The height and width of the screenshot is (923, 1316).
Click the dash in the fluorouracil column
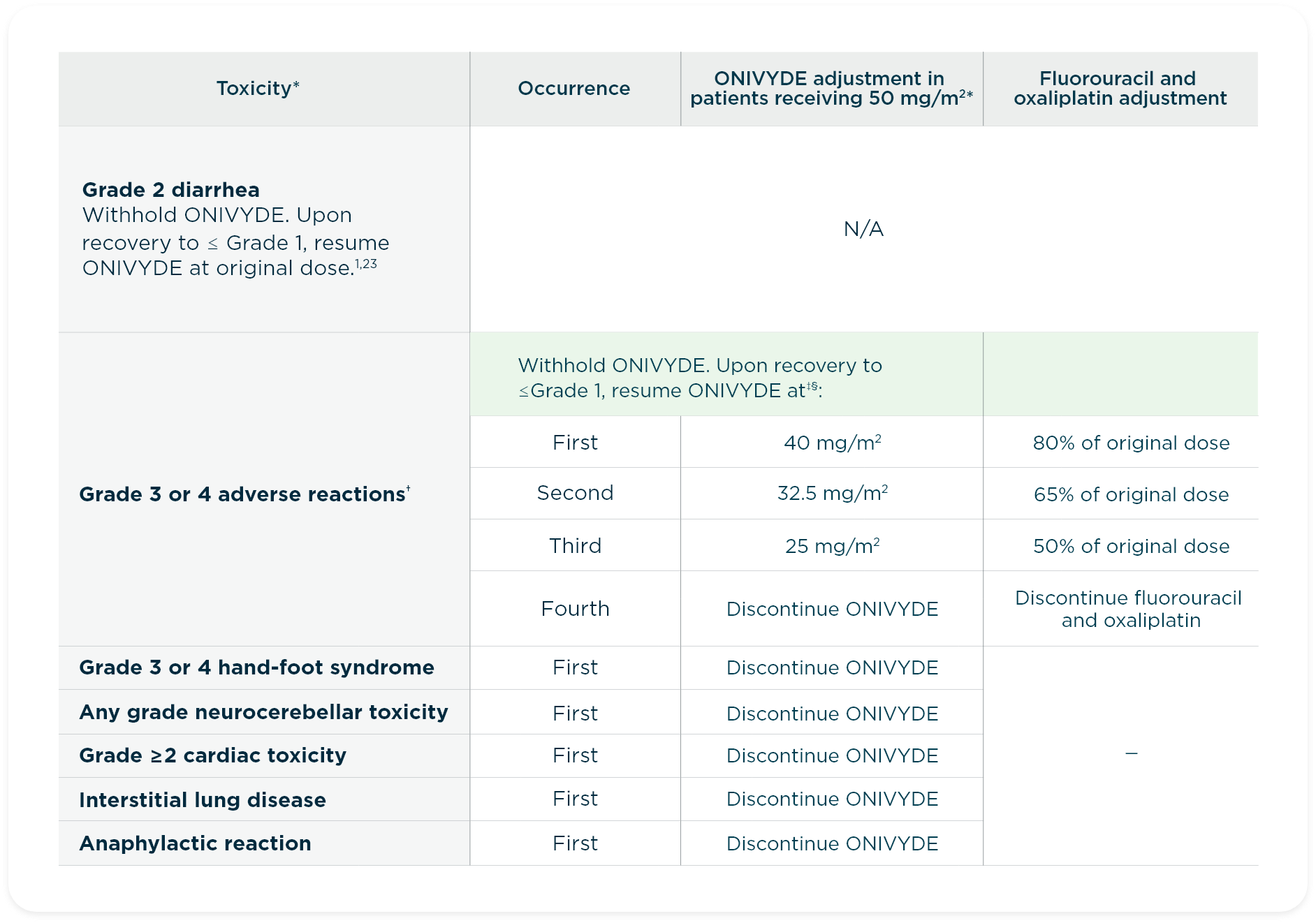[1132, 753]
